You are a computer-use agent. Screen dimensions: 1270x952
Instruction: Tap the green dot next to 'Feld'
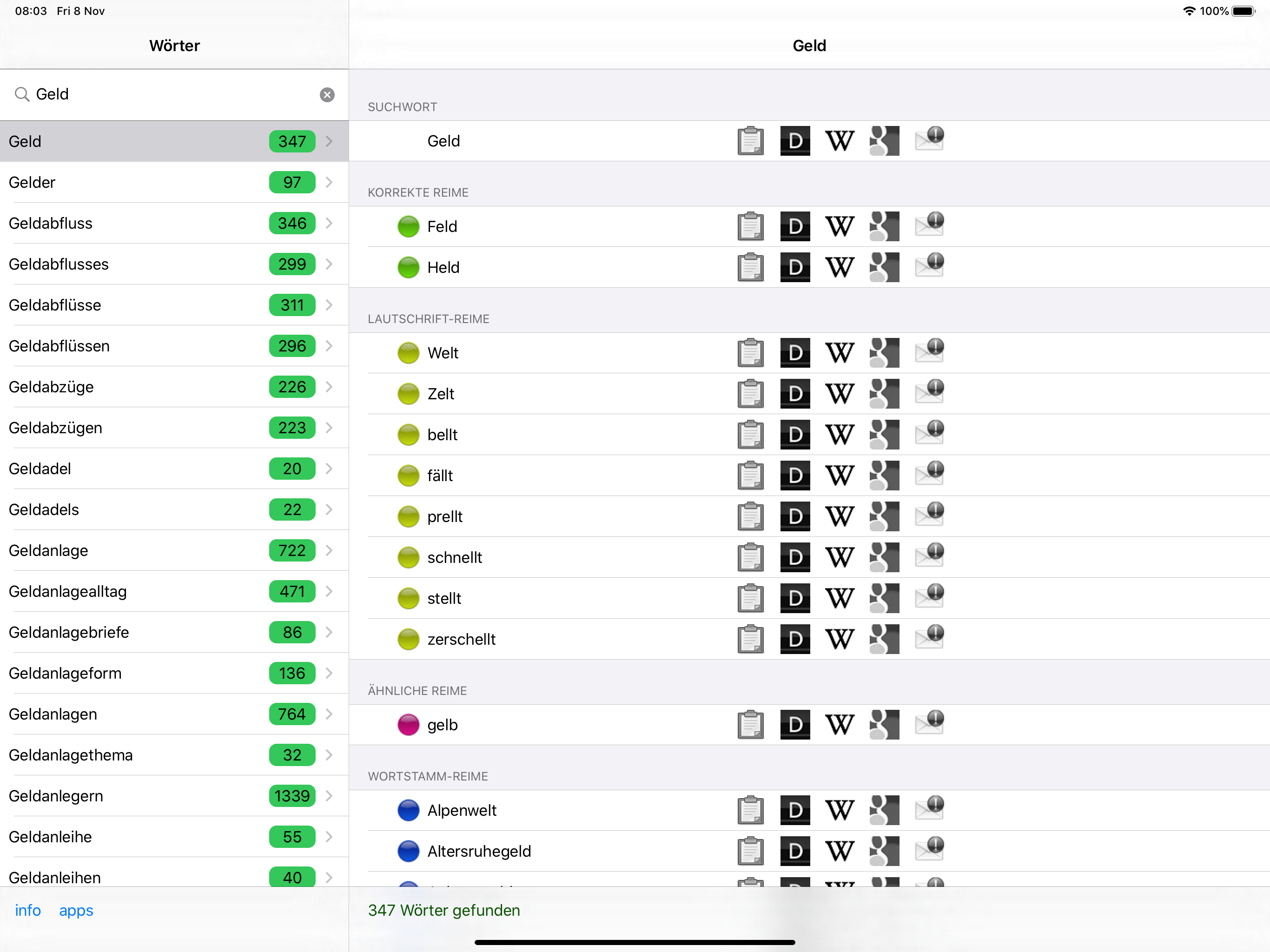tap(408, 226)
